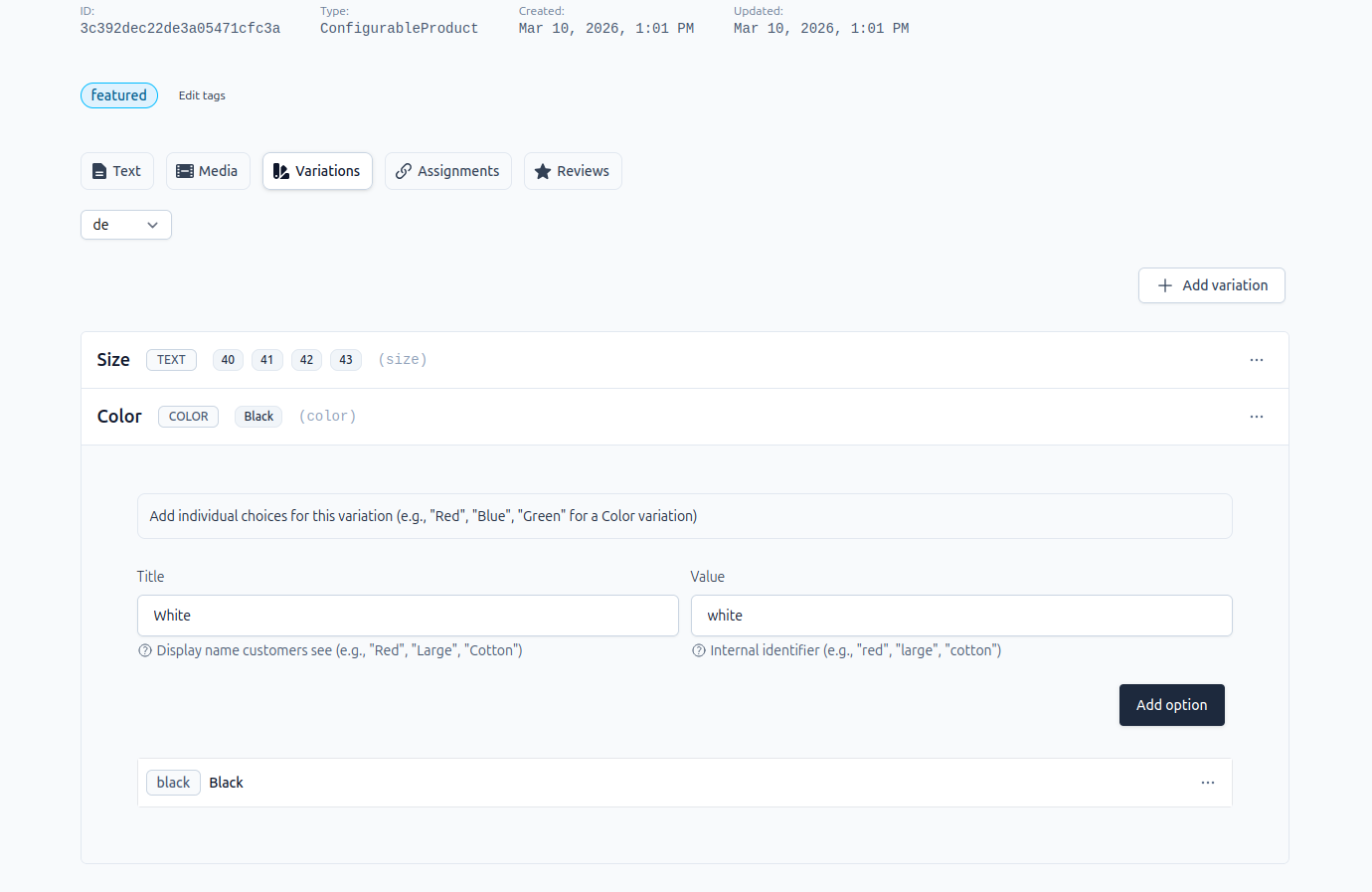The image size is (1372, 892).
Task: Click the ConfigurableProduct type value
Action: tap(399, 29)
